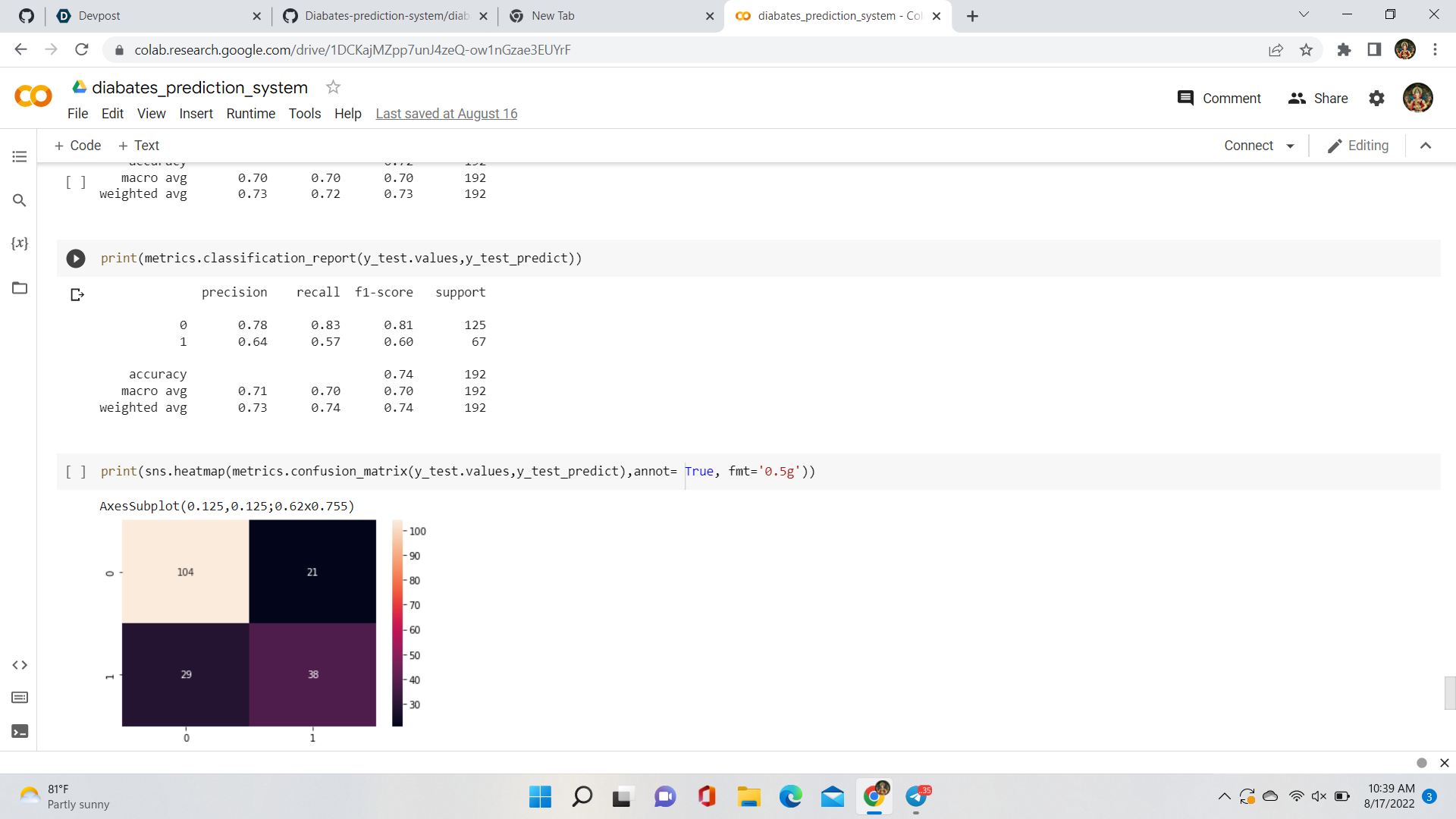Click the browser address bar URL

click(353, 50)
